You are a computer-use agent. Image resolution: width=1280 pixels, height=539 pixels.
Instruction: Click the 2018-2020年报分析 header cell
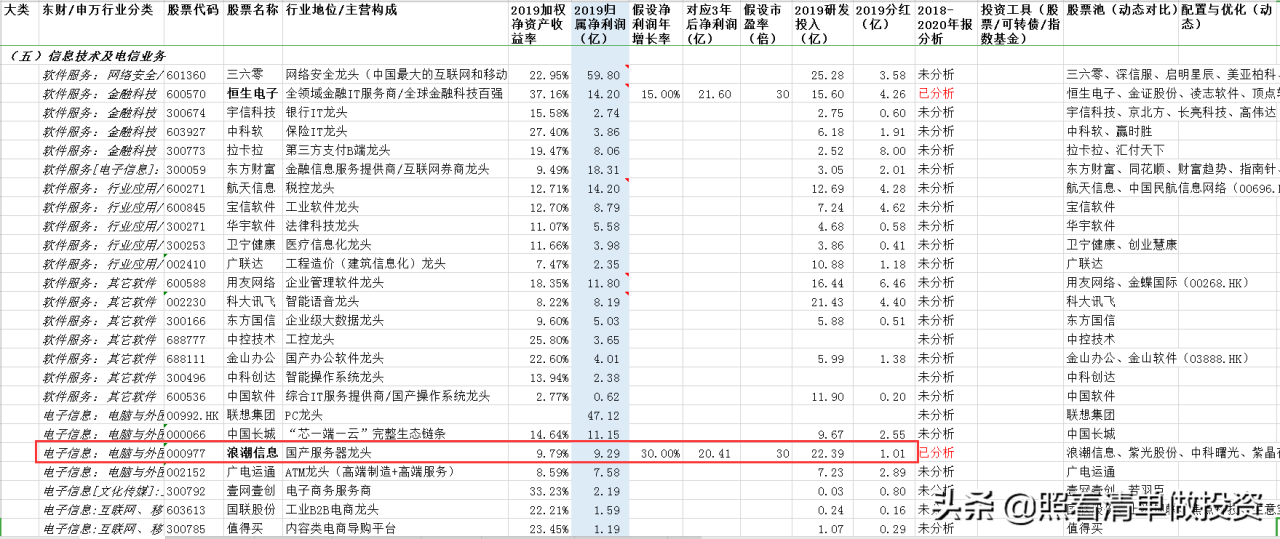click(x=945, y=24)
